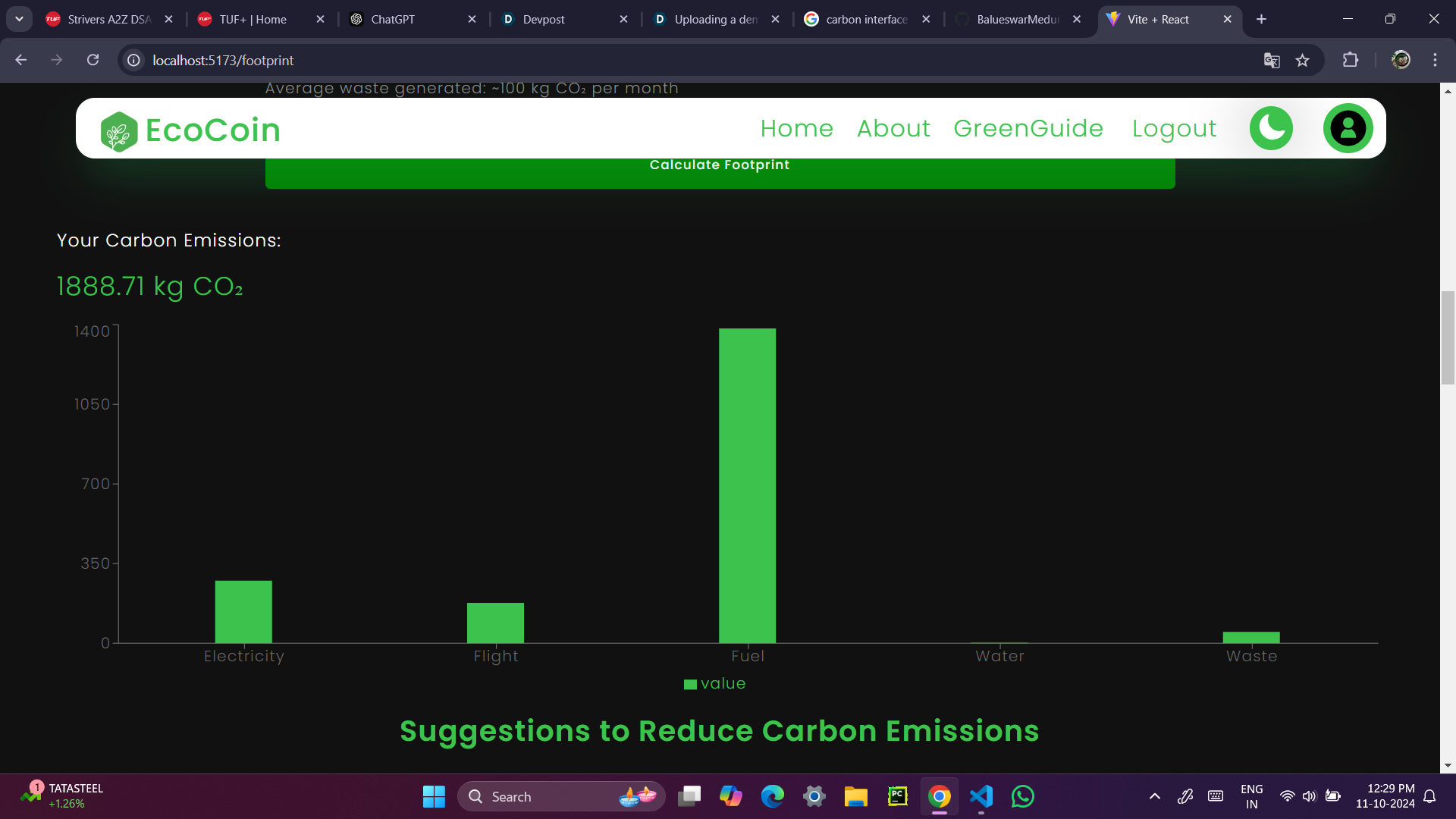Viewport: 1456px width, 819px height.
Task: Show hidden system tray icons chevron
Action: pos(1154,796)
